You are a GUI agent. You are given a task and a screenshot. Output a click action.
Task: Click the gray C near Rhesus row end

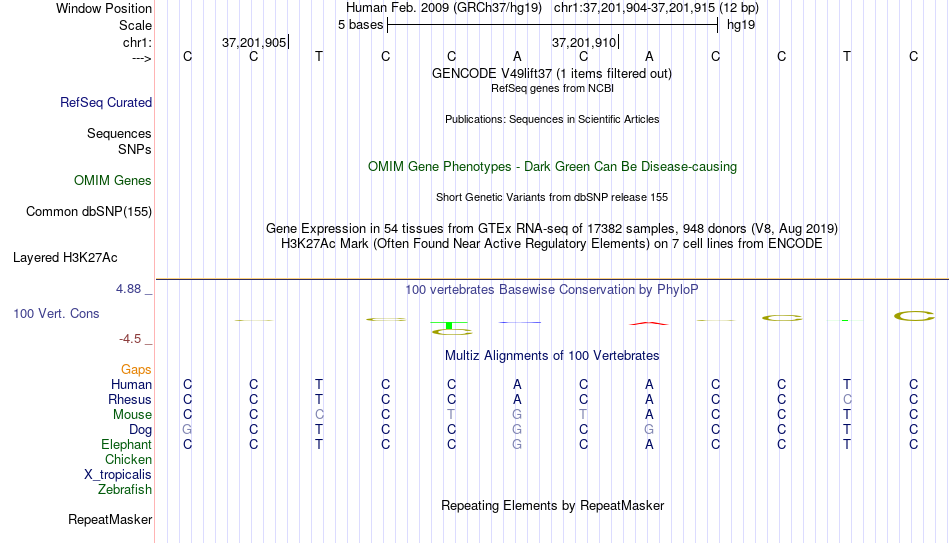point(847,400)
